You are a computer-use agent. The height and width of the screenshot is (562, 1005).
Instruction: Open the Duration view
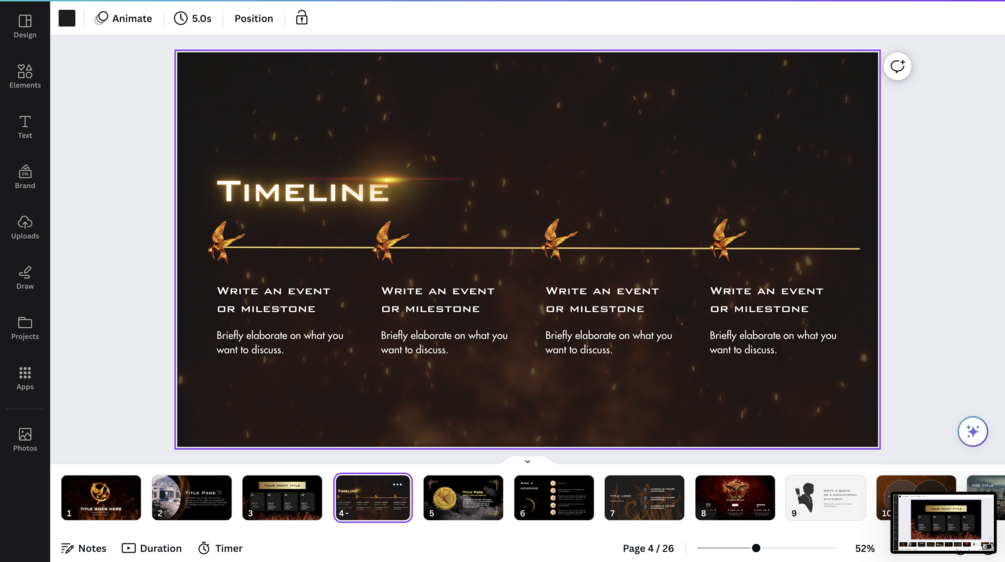point(152,548)
